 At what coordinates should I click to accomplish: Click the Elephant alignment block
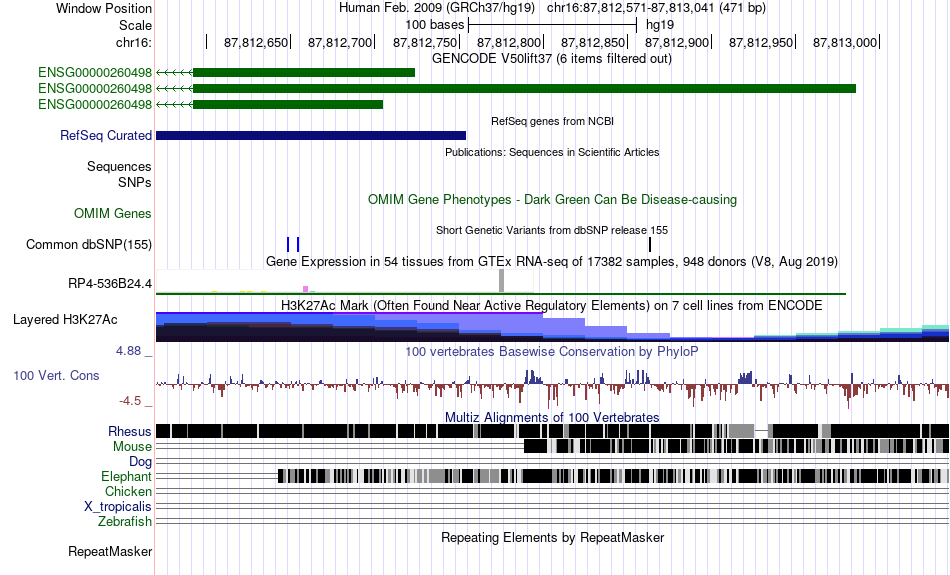613,476
